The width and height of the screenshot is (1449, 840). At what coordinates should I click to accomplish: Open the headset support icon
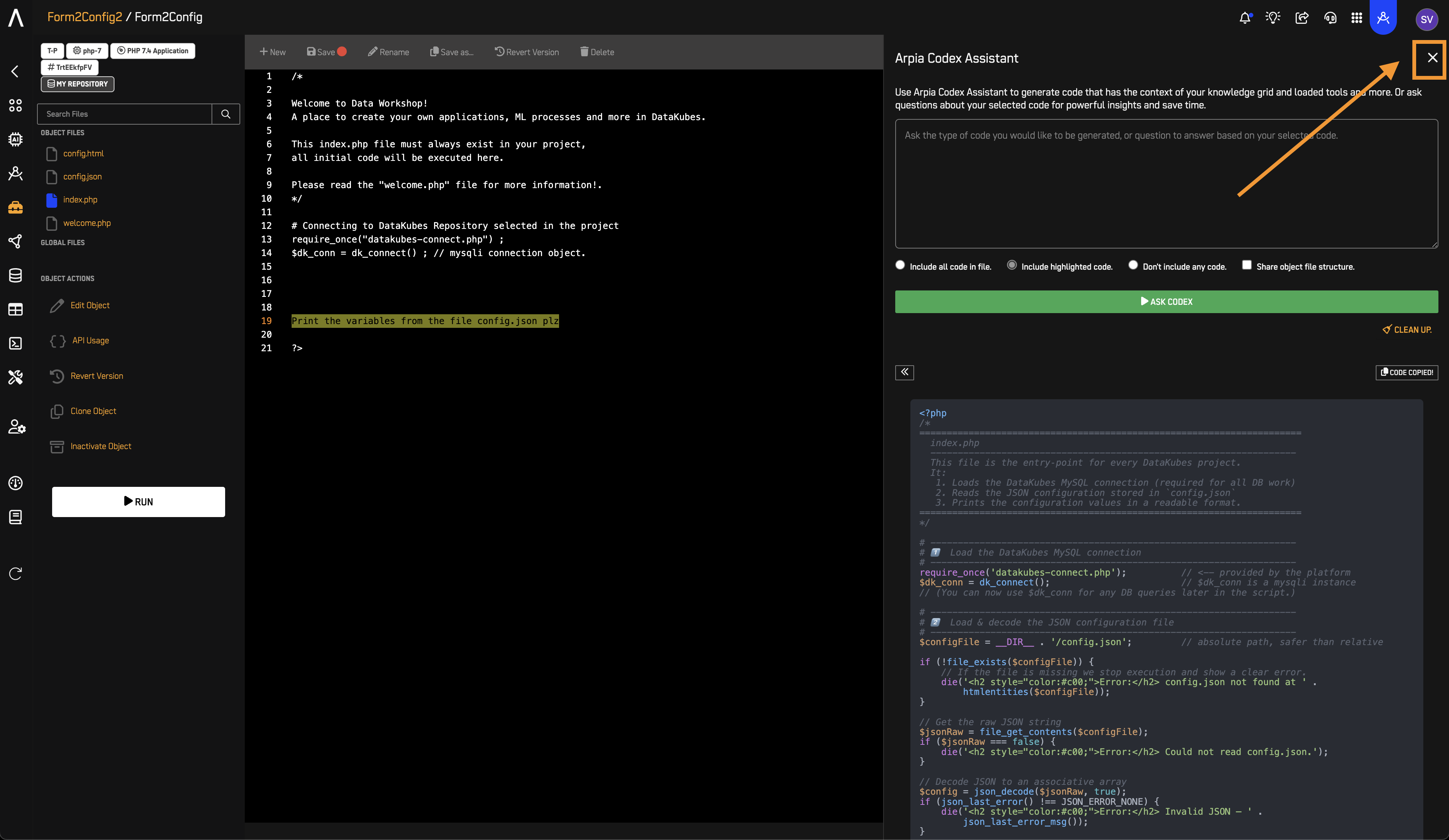(1330, 18)
